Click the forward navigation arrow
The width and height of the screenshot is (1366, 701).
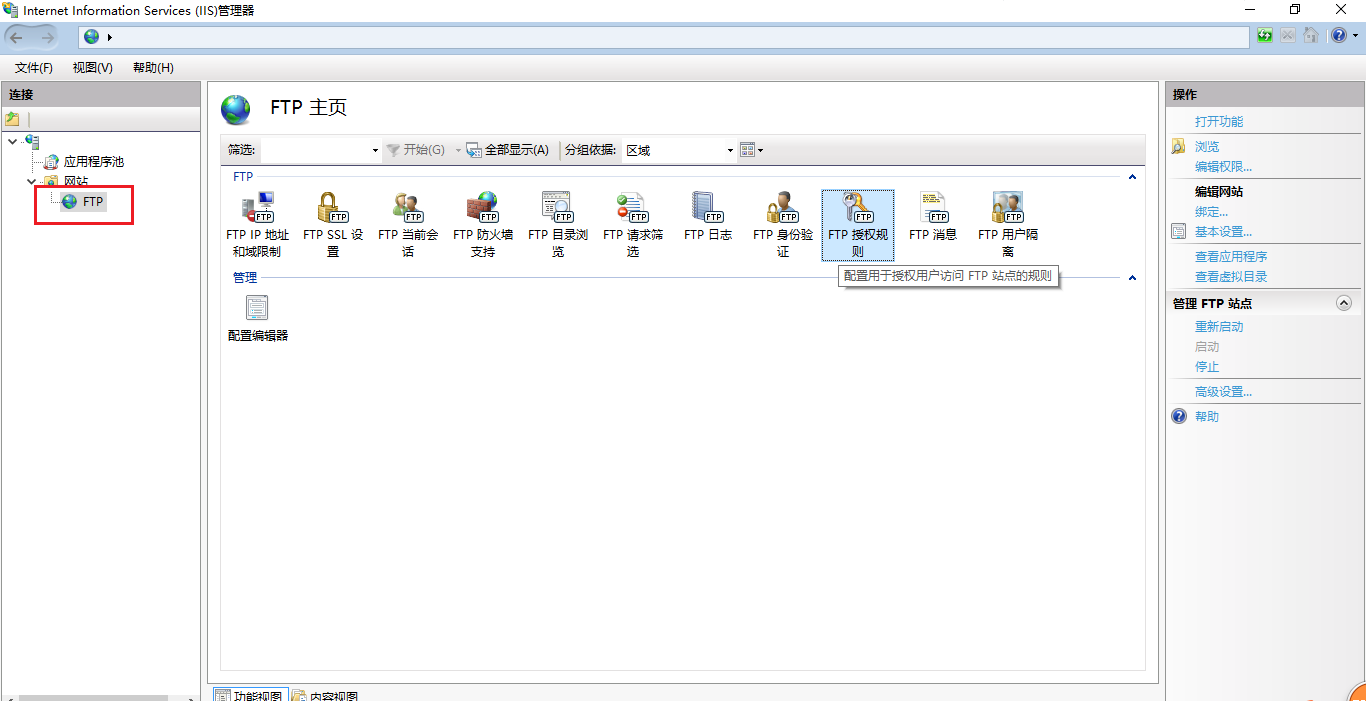coord(47,37)
